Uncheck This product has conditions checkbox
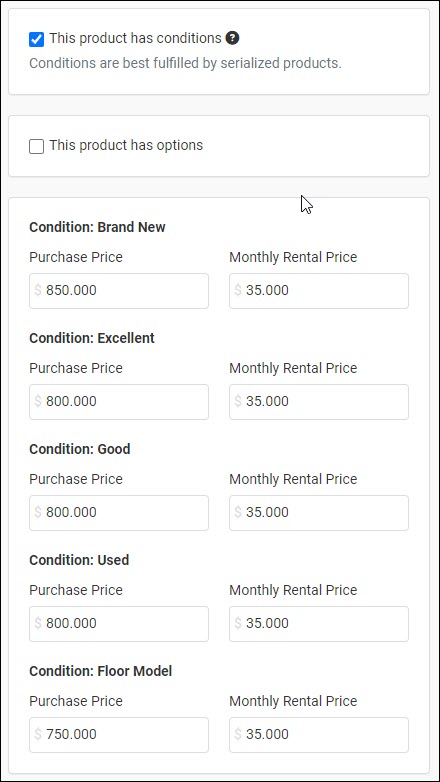 36,39
